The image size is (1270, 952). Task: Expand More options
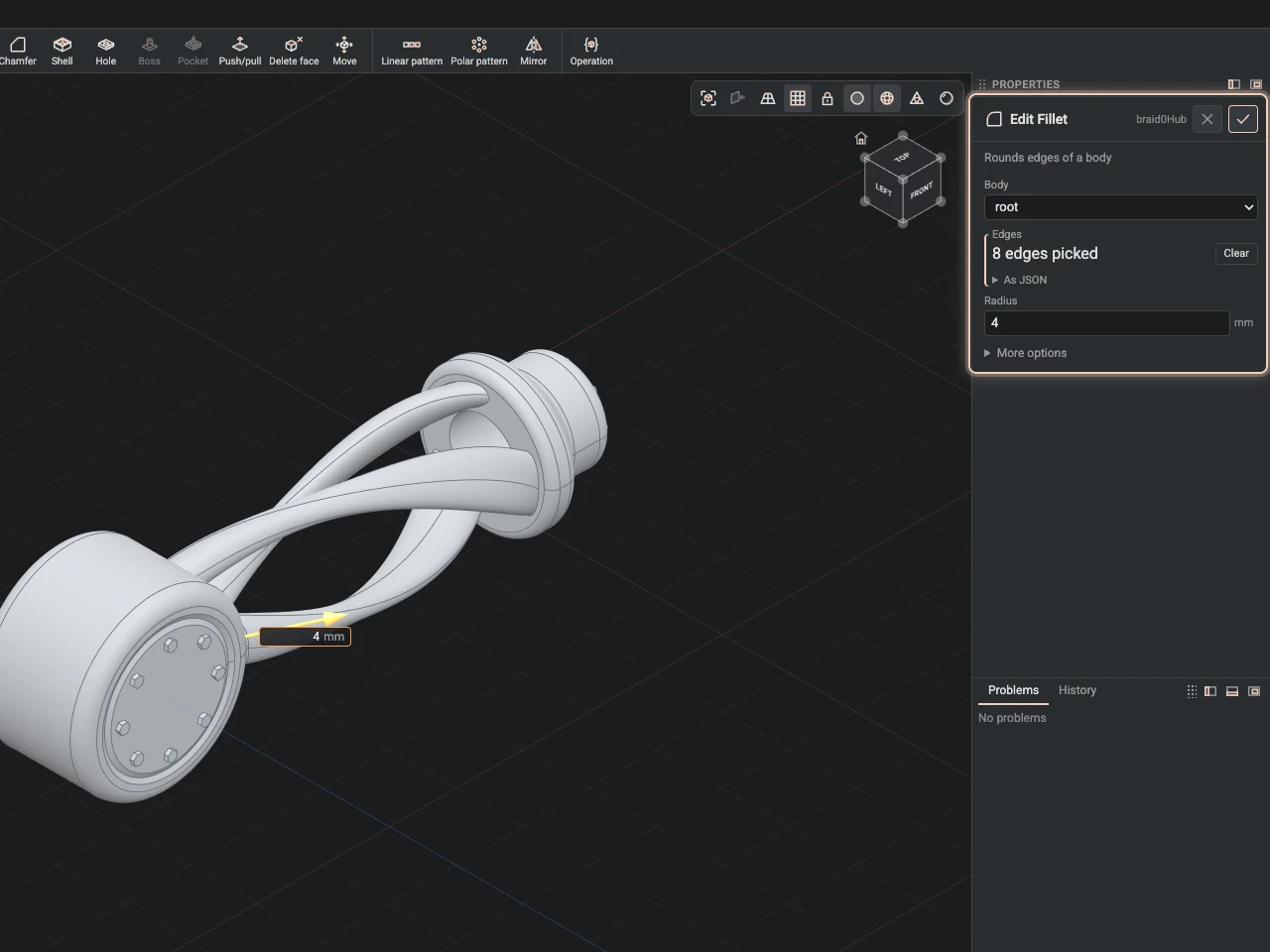[x=1026, y=353]
